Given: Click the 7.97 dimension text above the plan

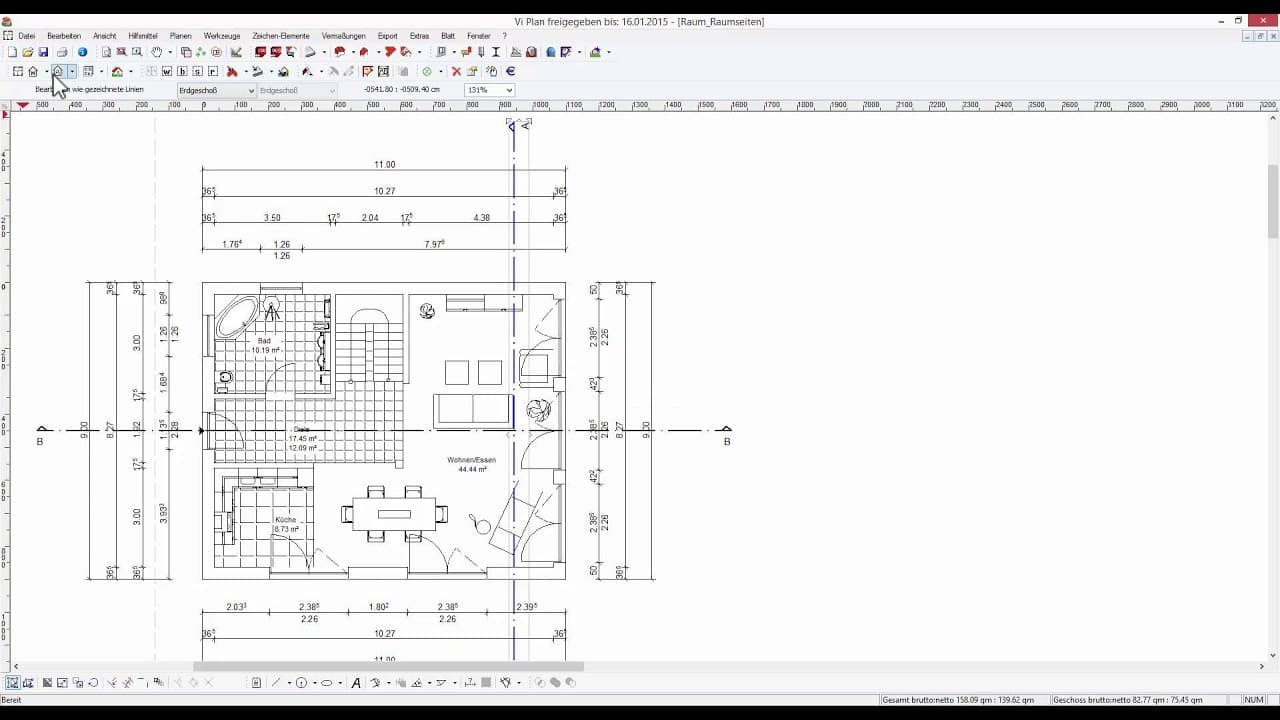Looking at the screenshot, I should pyautogui.click(x=434, y=244).
